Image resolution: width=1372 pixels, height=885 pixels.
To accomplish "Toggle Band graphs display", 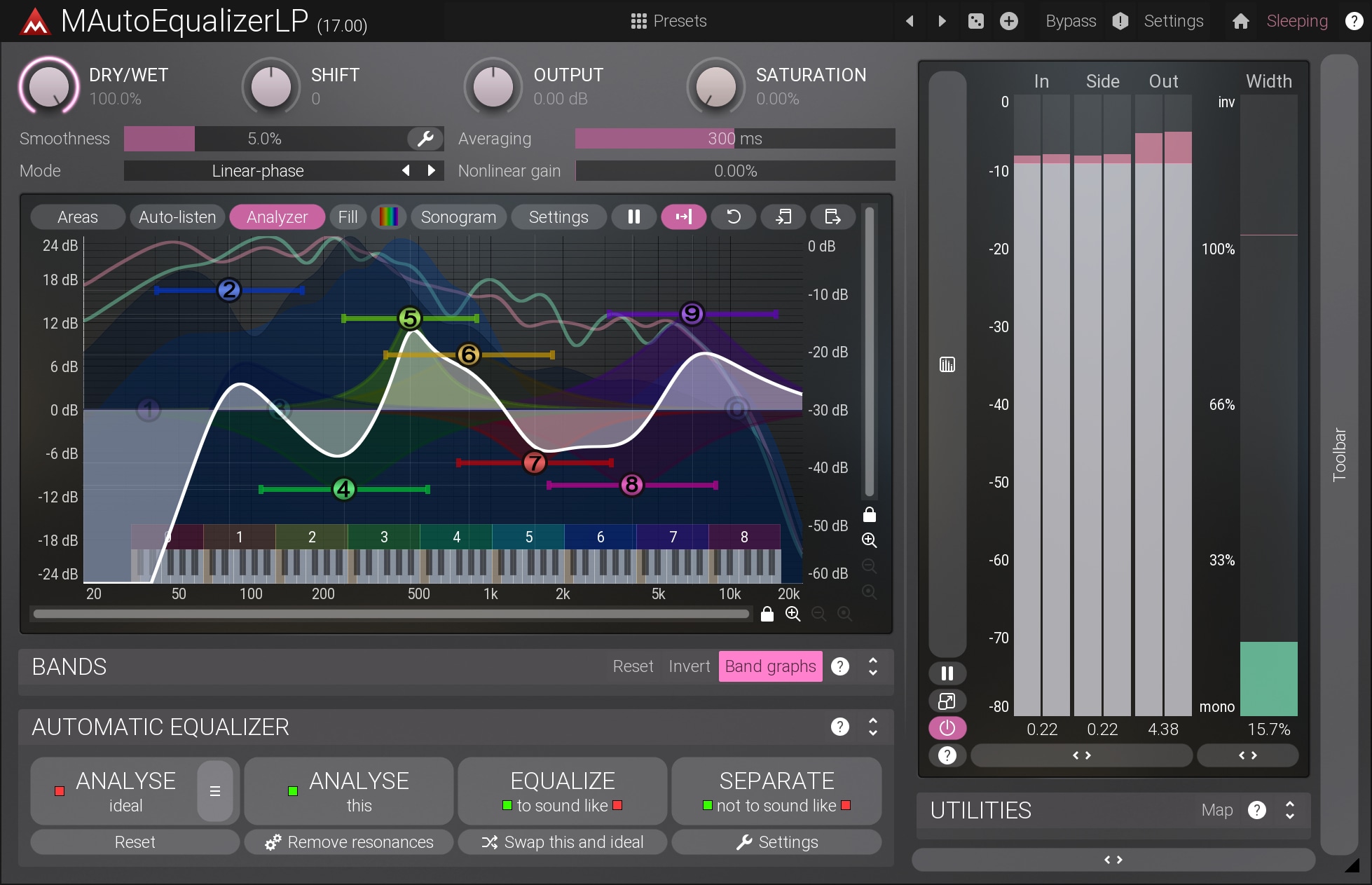I will point(770,666).
